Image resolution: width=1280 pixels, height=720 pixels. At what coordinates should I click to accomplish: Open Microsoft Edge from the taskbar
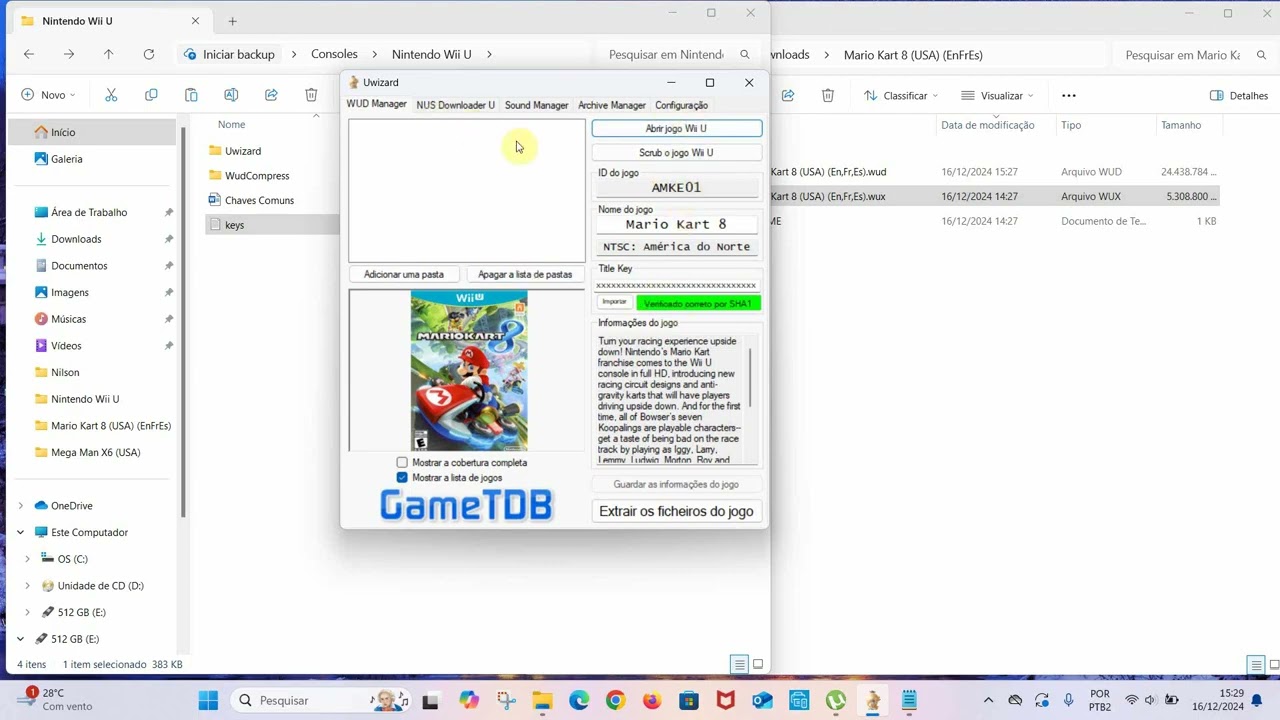[x=579, y=700]
